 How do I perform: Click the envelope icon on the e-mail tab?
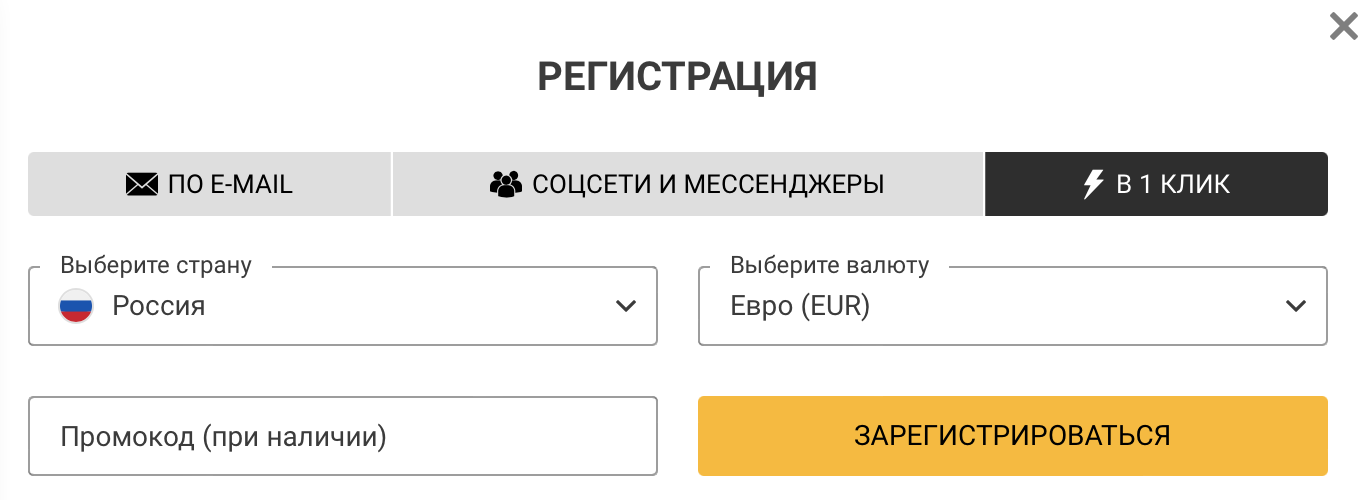click(x=142, y=185)
